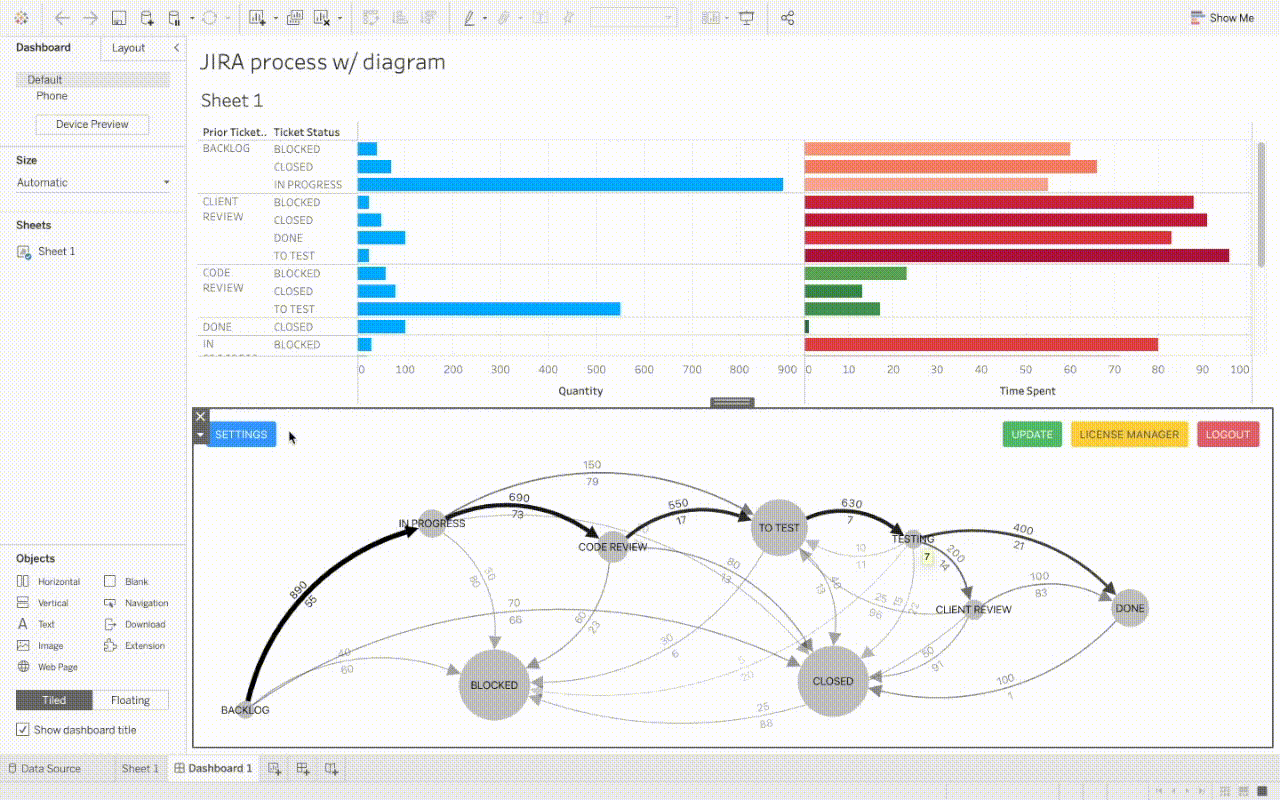Open the Data Source tab
The image size is (1280, 800).
point(44,768)
